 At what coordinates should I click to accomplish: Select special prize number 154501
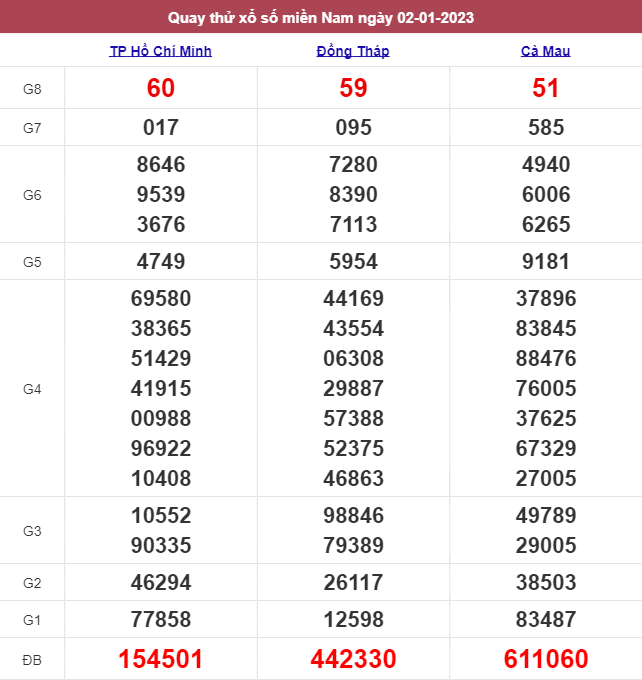[160, 659]
